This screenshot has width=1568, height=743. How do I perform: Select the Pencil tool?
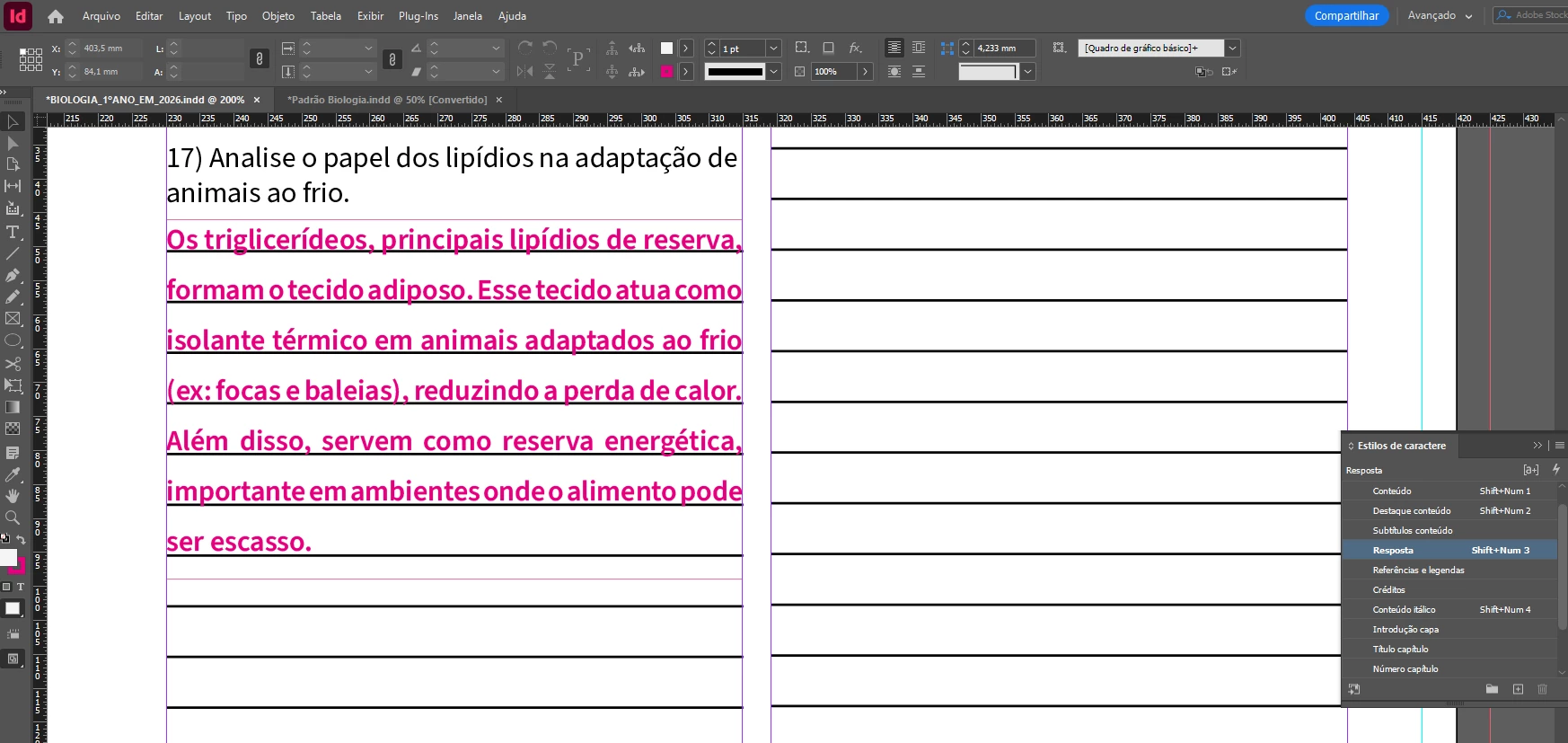(x=13, y=296)
